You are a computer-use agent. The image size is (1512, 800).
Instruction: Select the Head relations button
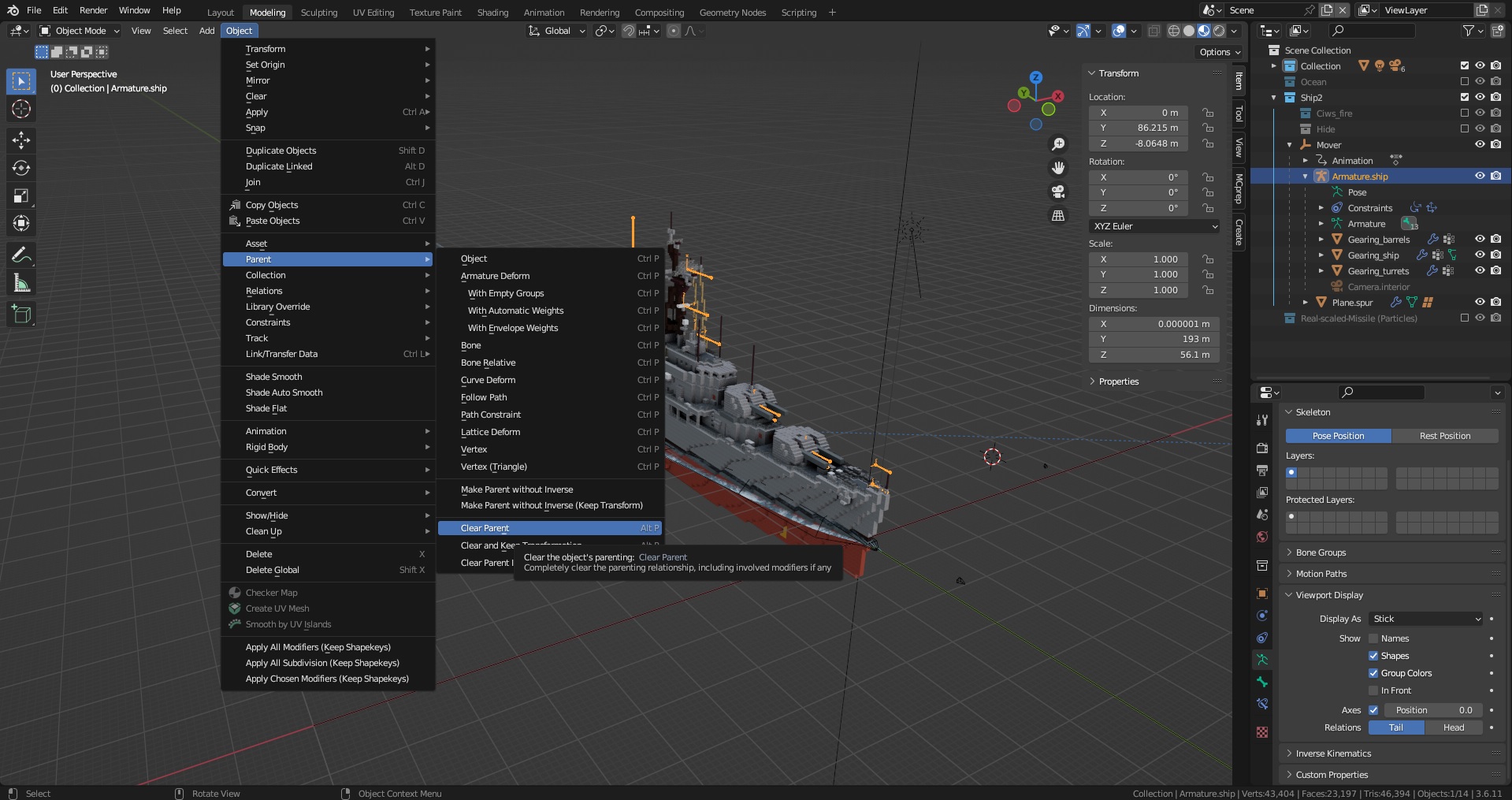click(x=1454, y=727)
